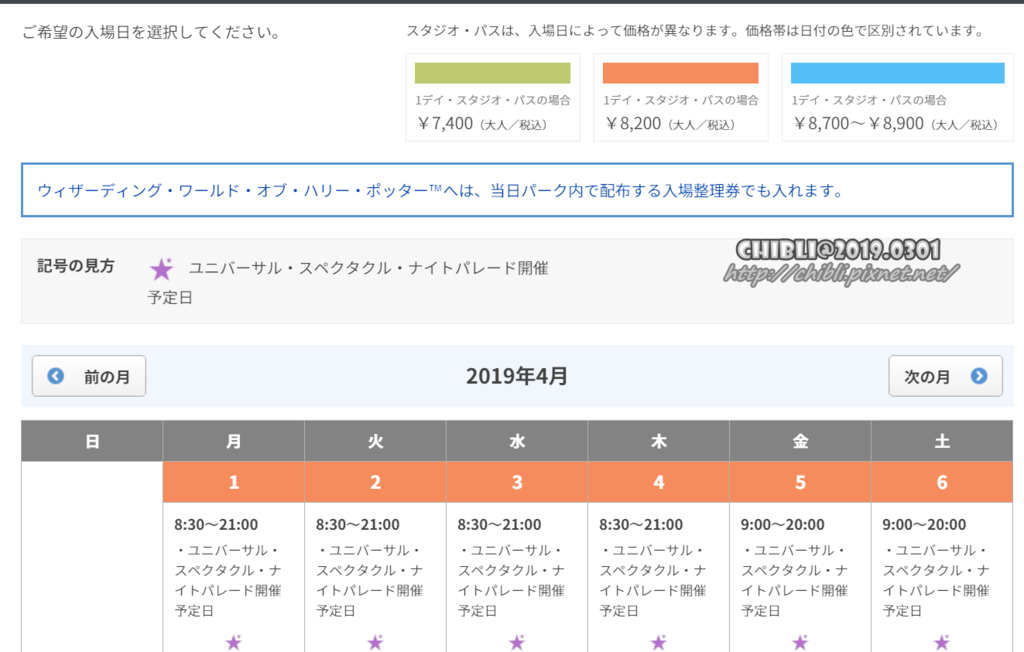
Task: Click the 2019年4月 month title
Action: coord(517,376)
